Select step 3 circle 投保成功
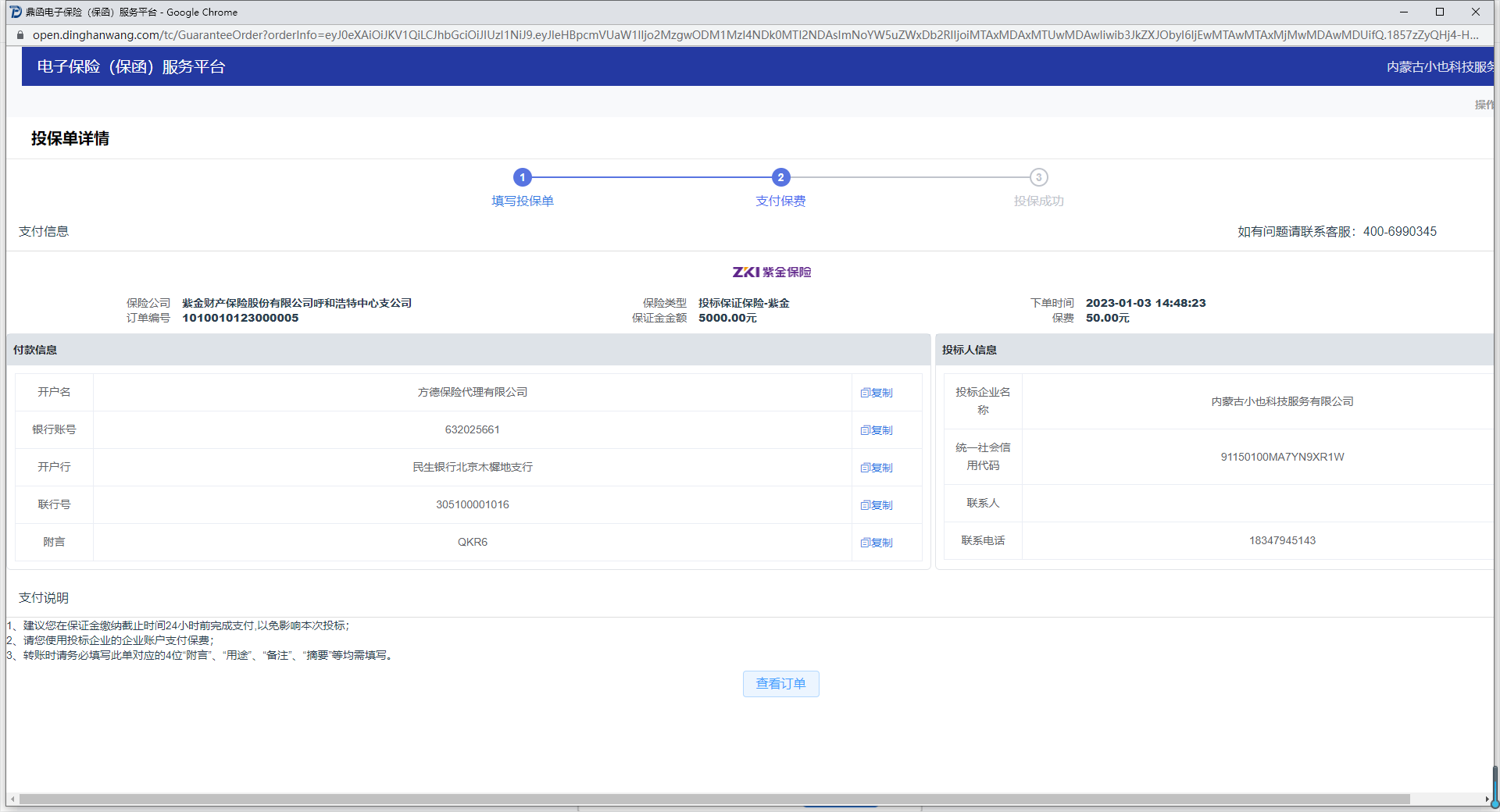Screen dimensions: 1500x812 pos(1038,177)
